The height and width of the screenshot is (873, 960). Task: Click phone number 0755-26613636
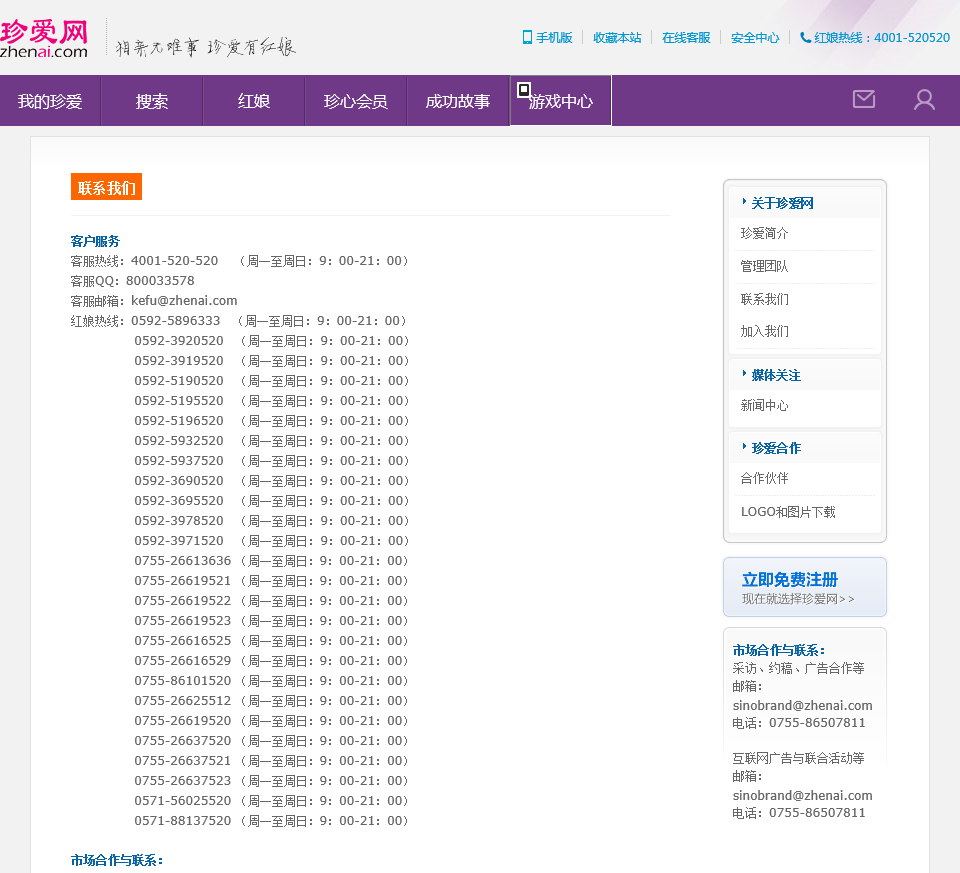point(182,561)
